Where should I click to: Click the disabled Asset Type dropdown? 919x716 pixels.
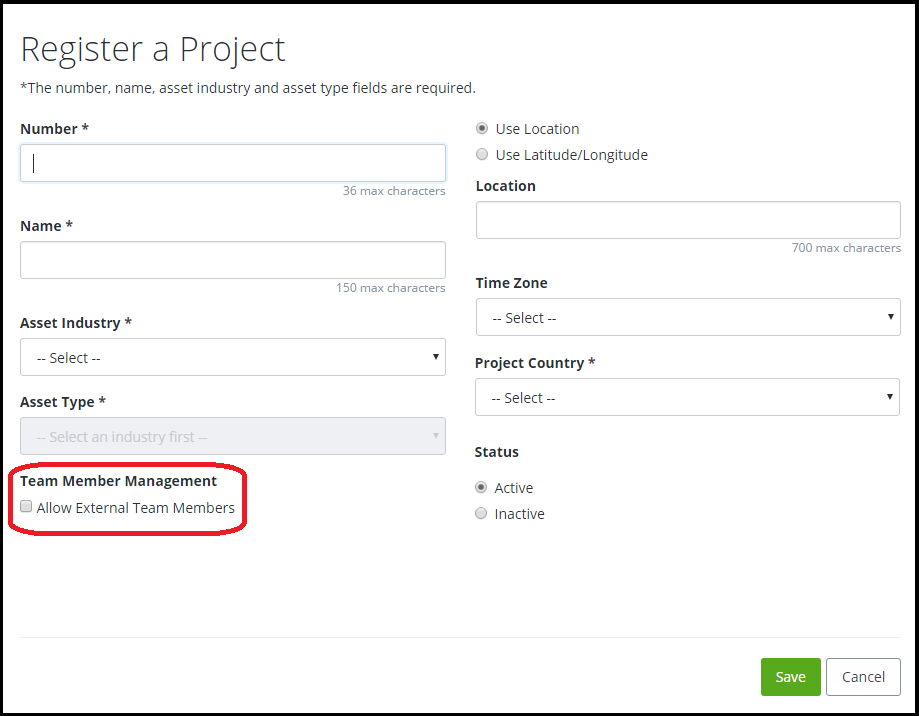[x=233, y=436]
